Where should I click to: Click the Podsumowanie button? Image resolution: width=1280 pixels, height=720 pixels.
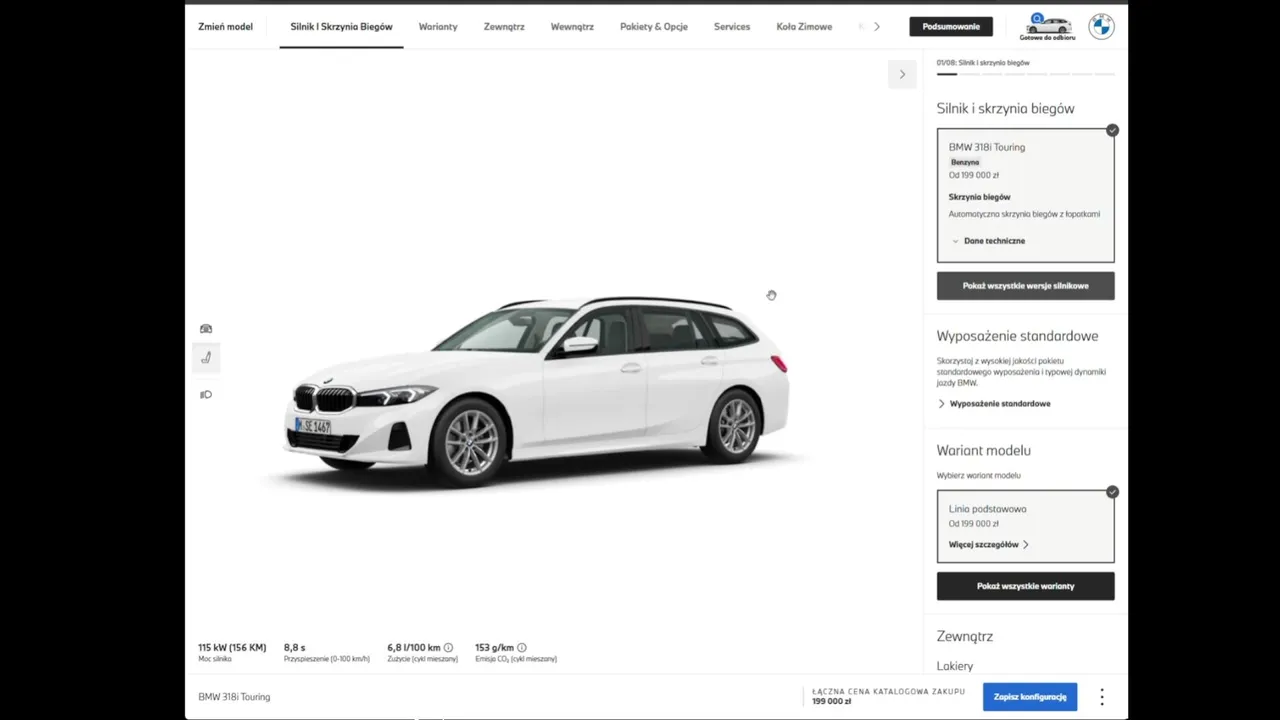point(951,27)
